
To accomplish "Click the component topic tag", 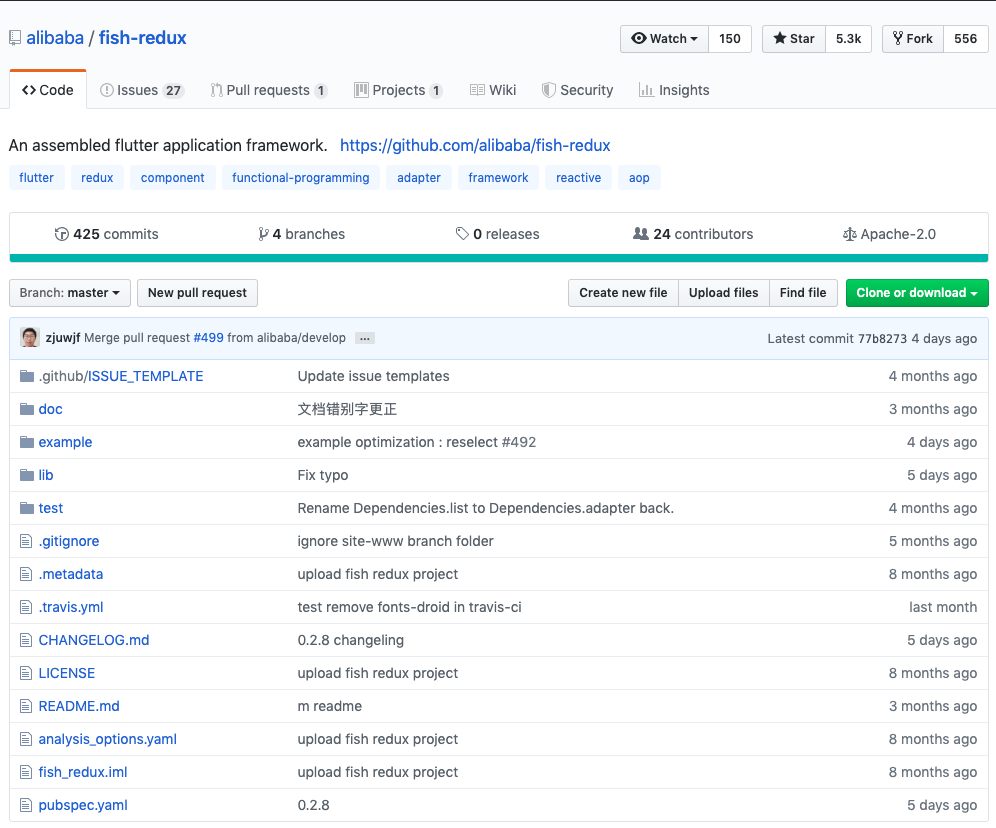I will coord(173,178).
